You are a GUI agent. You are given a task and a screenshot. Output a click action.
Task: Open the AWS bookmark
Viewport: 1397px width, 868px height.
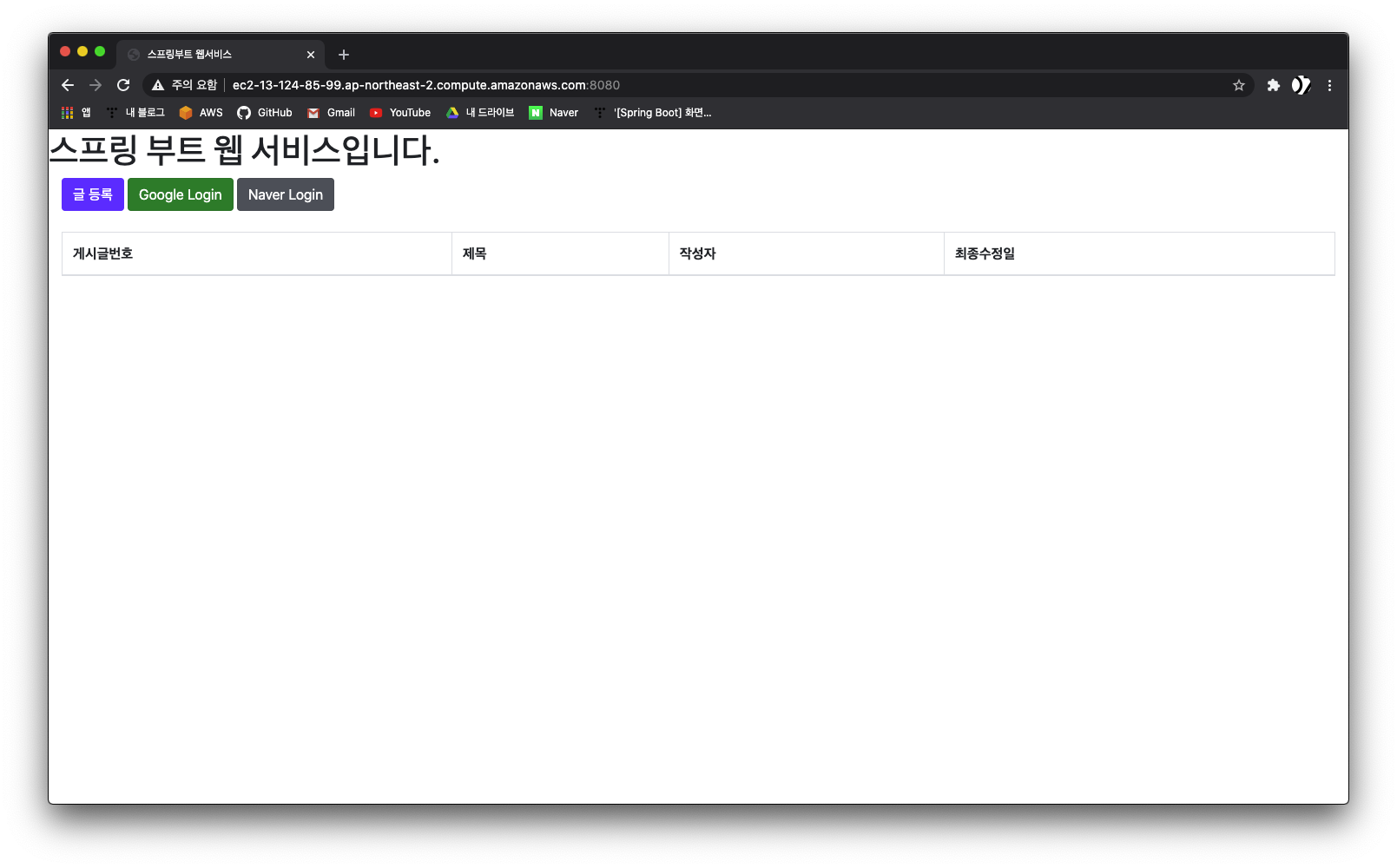201,113
